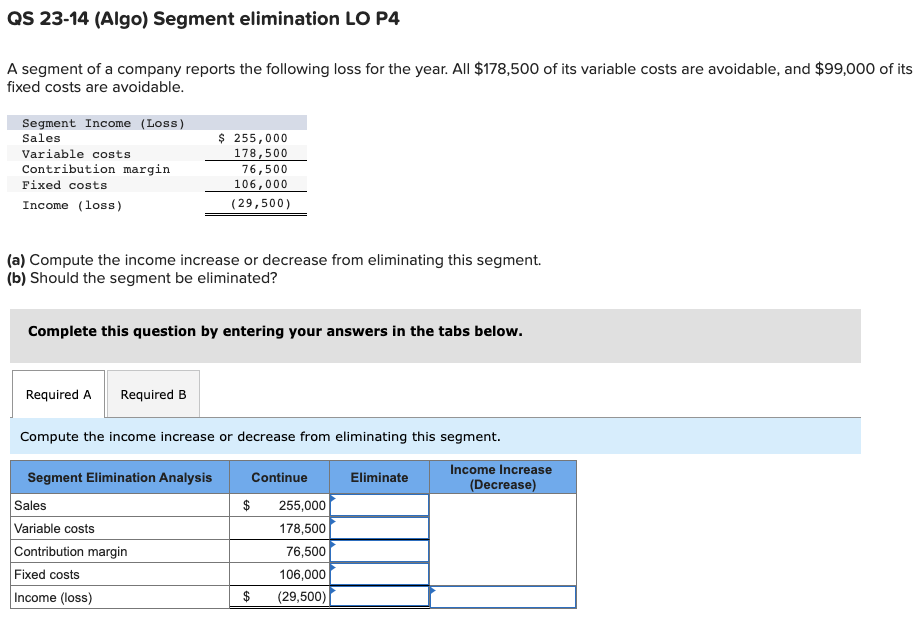
Task: Select the Required A tab
Action: coord(57,394)
